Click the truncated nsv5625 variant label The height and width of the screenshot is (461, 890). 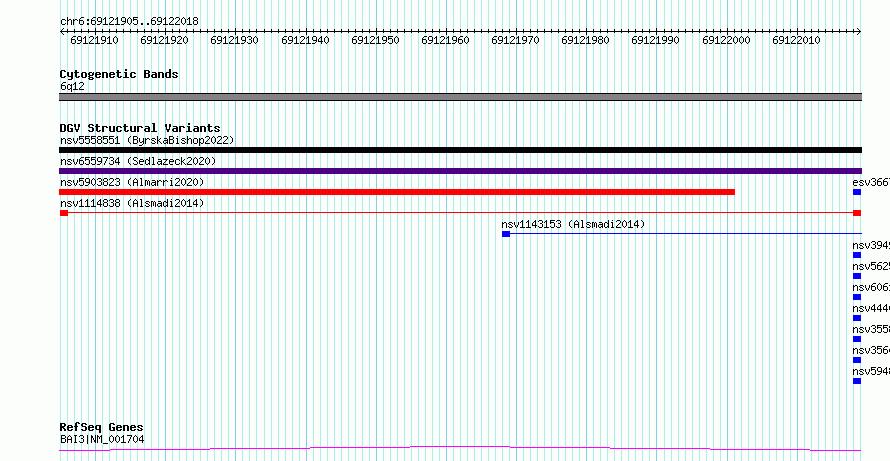point(871,266)
